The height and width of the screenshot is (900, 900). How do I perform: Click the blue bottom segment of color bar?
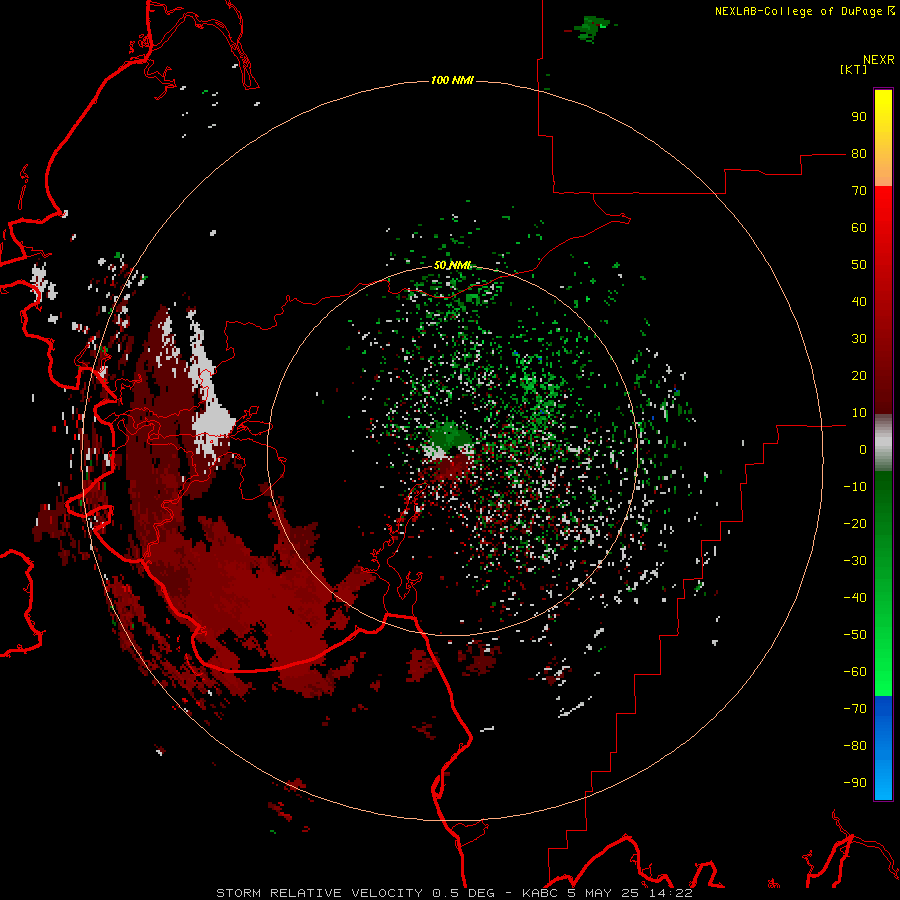point(883,748)
